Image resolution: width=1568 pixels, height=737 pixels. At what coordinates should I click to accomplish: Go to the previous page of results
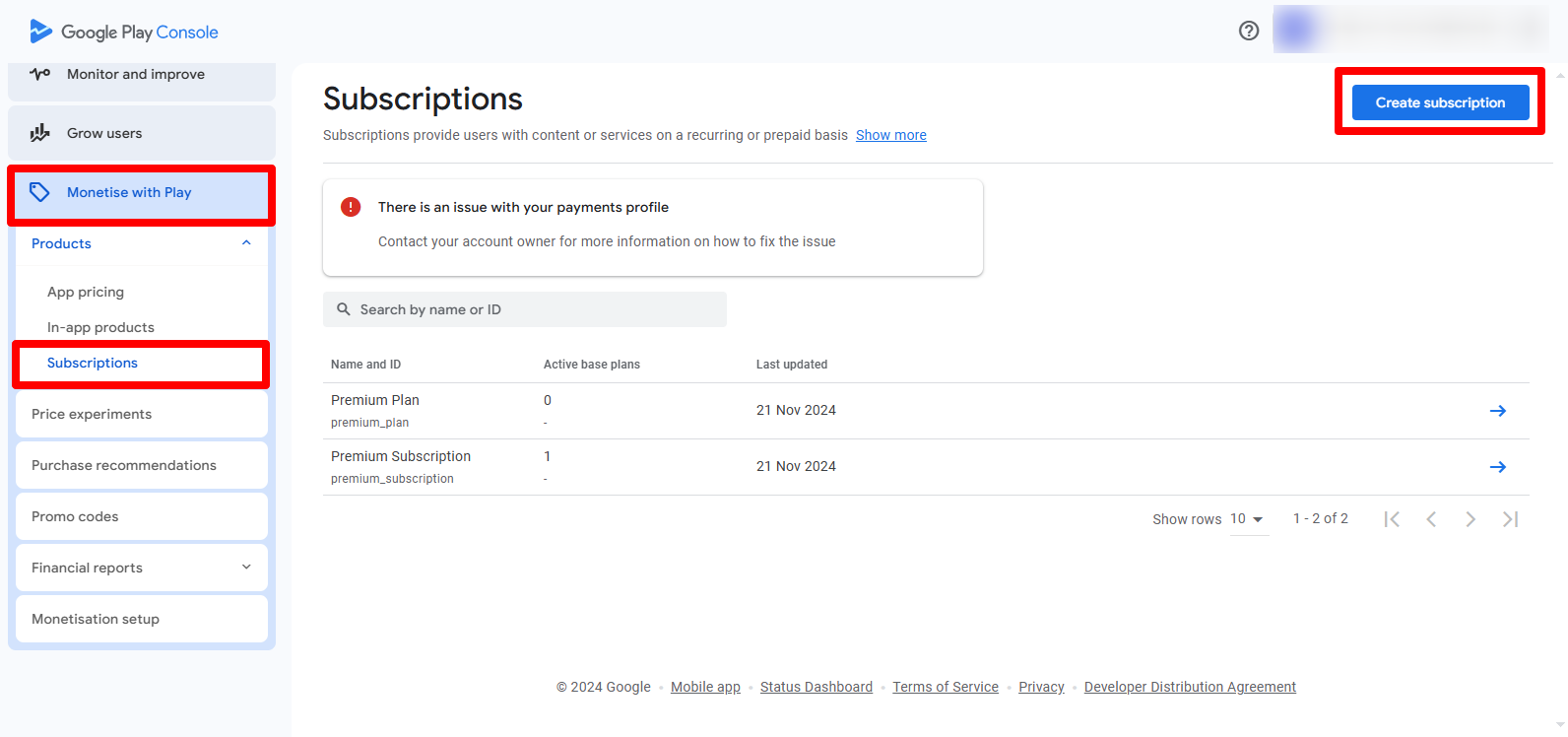pos(1431,519)
